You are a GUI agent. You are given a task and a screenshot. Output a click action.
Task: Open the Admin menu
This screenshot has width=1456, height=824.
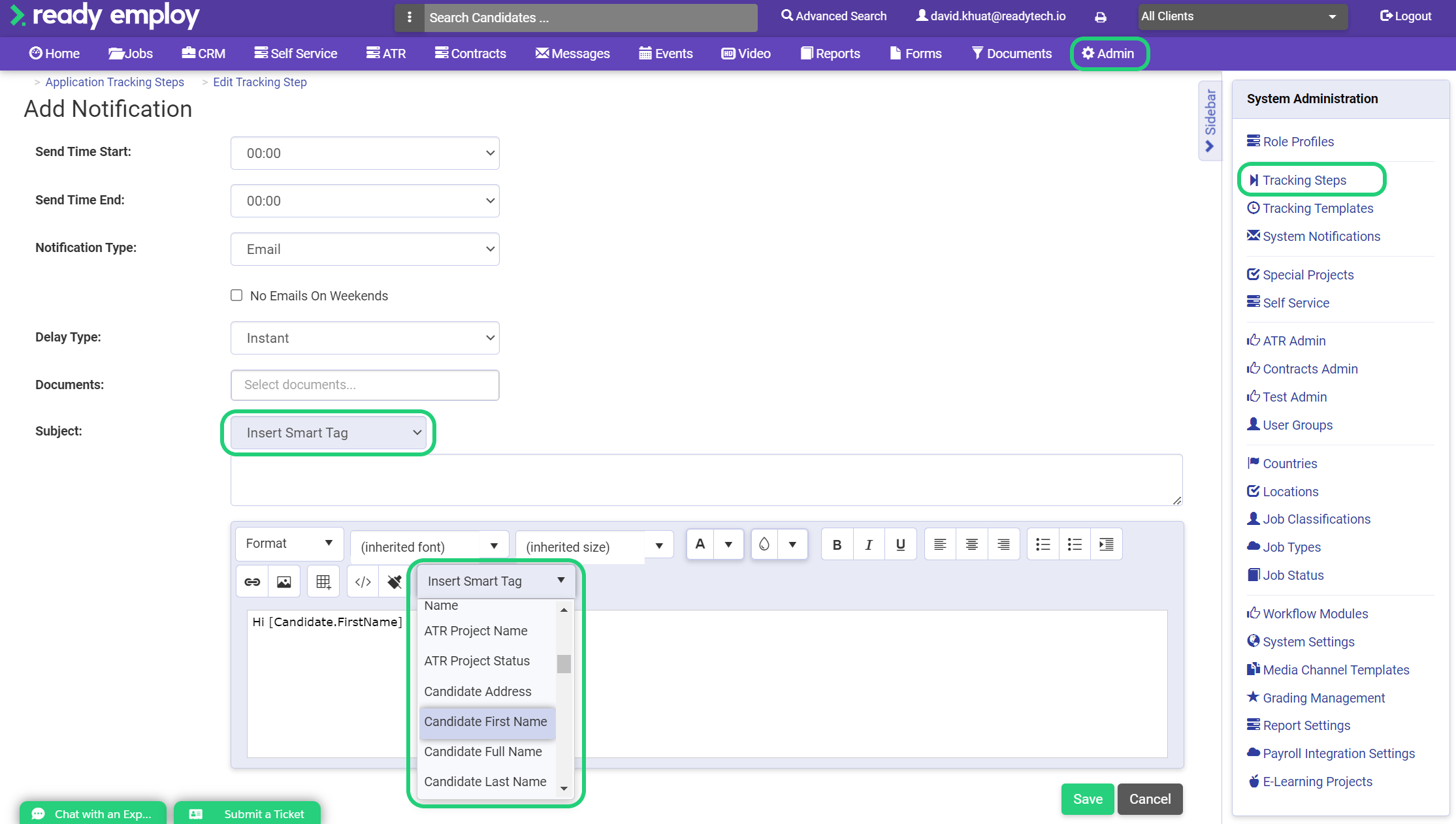click(1108, 54)
